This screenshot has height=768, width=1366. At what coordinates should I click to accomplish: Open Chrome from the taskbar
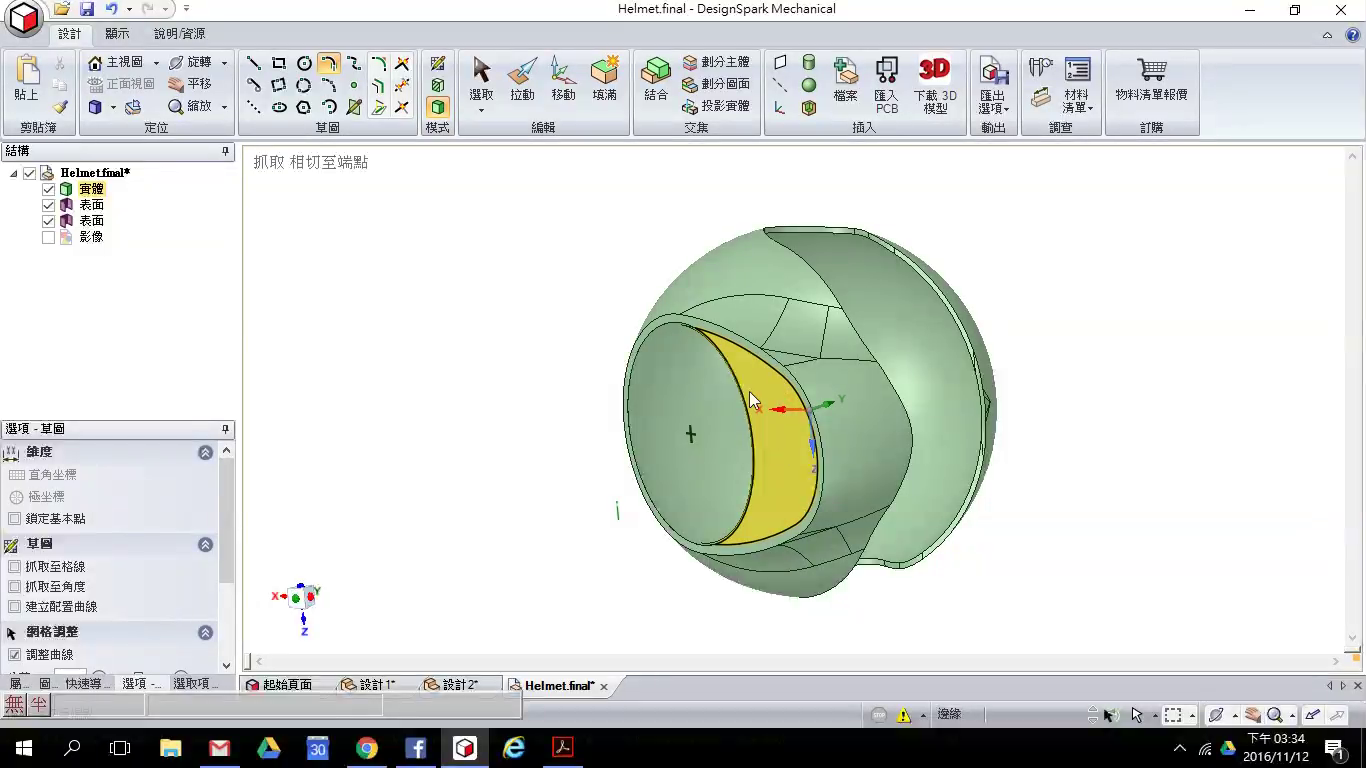(x=367, y=747)
